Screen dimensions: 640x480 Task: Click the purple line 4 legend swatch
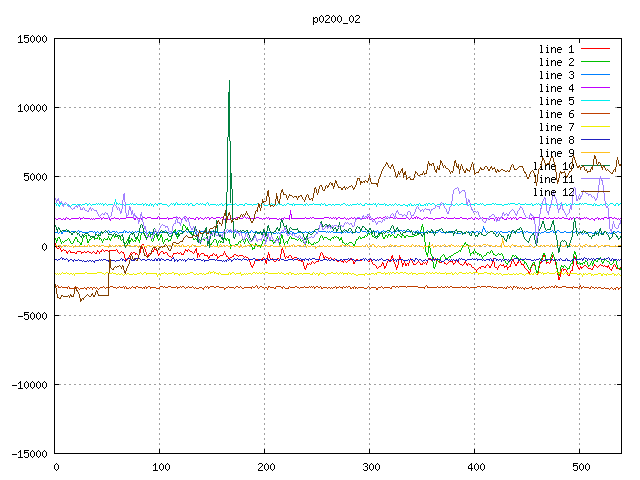596,88
